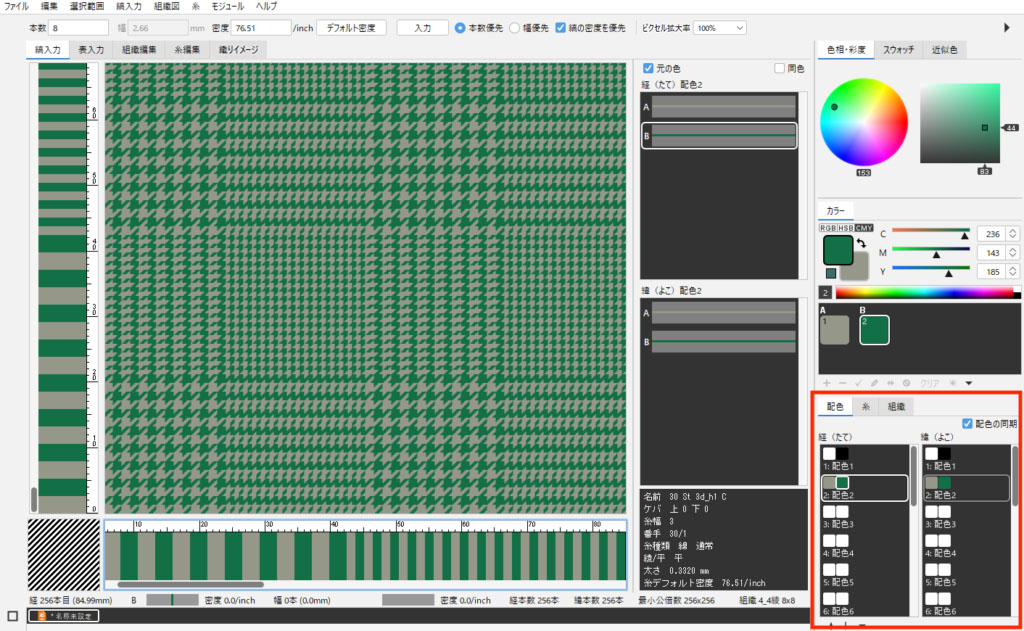Click the minus icon to remove a color
Image resolution: width=1024 pixels, height=631 pixels.
coord(842,383)
